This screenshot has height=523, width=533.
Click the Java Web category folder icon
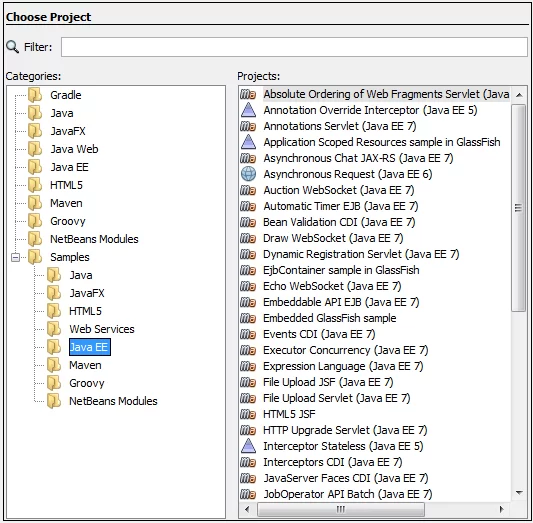(x=35, y=149)
